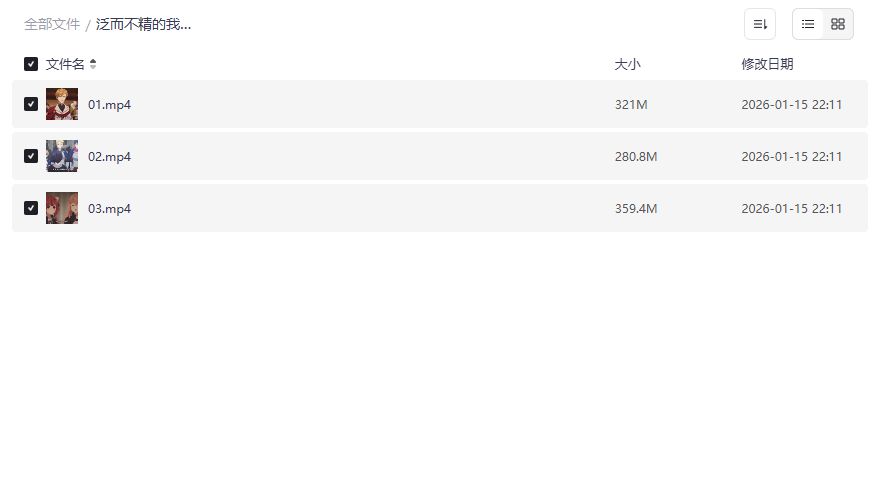Toggle the select-all files checkbox
The image size is (878, 495).
click(31, 64)
